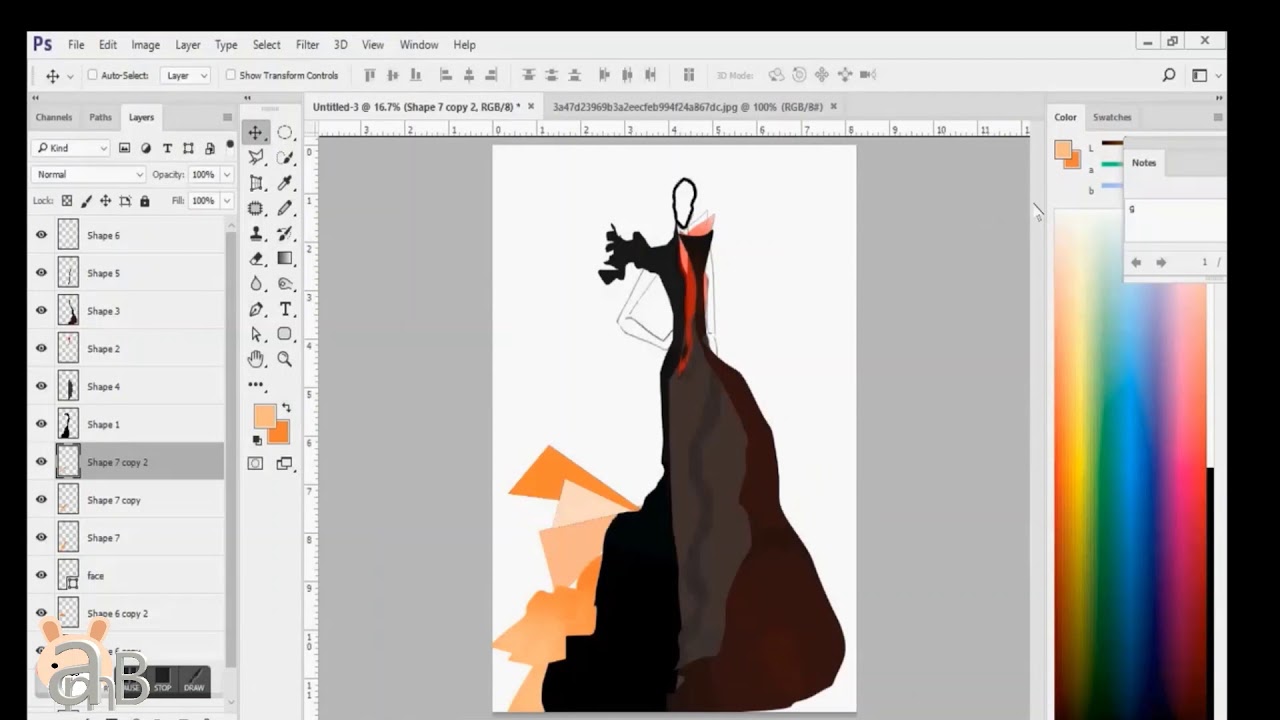Filter layers by pixel layer icon
This screenshot has width=1280, height=720.
click(x=125, y=148)
